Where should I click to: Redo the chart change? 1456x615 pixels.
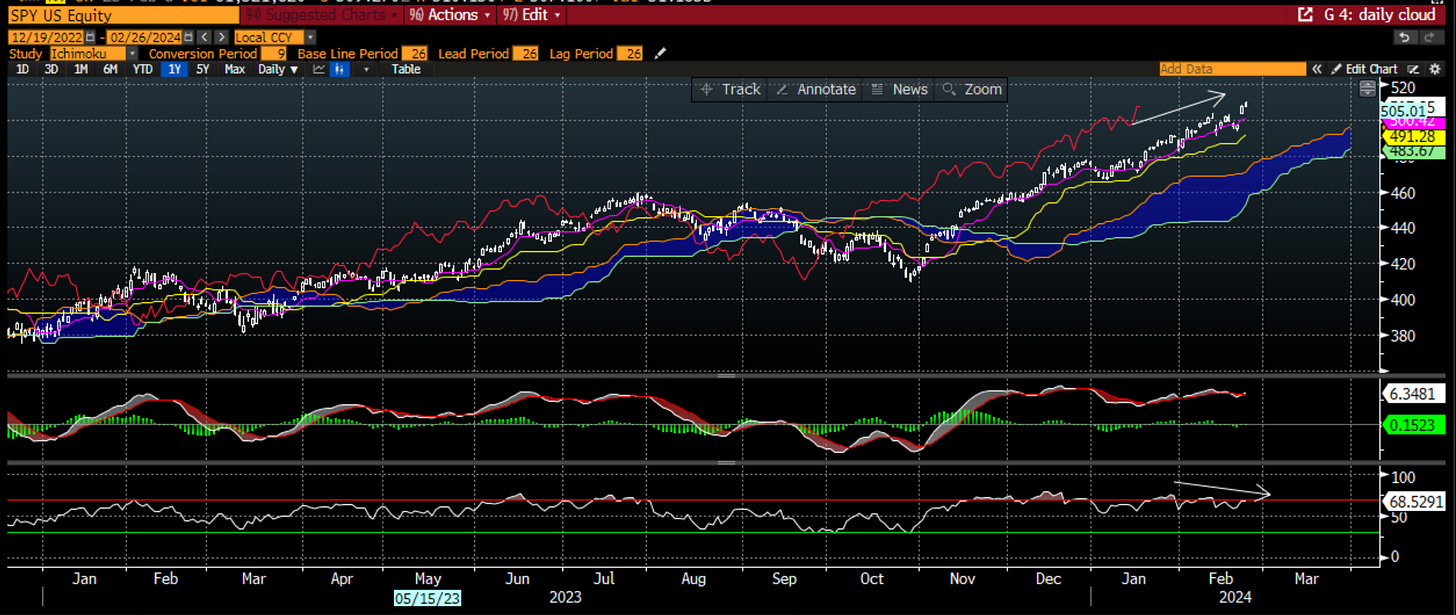click(x=1431, y=37)
